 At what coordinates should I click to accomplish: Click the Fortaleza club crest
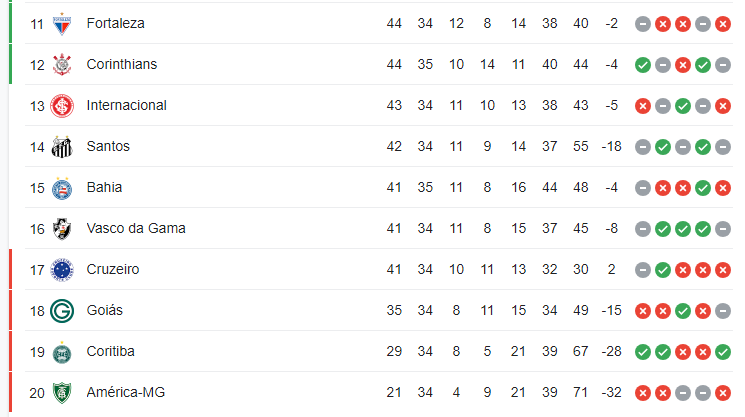[x=62, y=24]
